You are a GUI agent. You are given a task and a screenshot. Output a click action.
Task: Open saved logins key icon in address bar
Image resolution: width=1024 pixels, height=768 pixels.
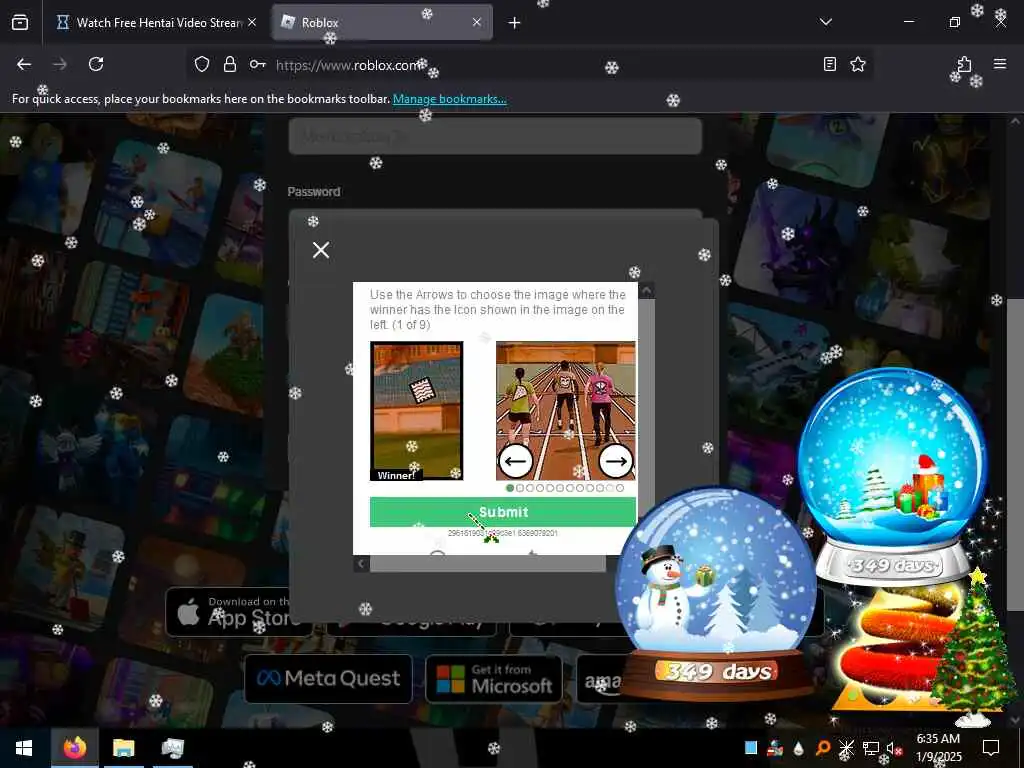[x=257, y=64]
